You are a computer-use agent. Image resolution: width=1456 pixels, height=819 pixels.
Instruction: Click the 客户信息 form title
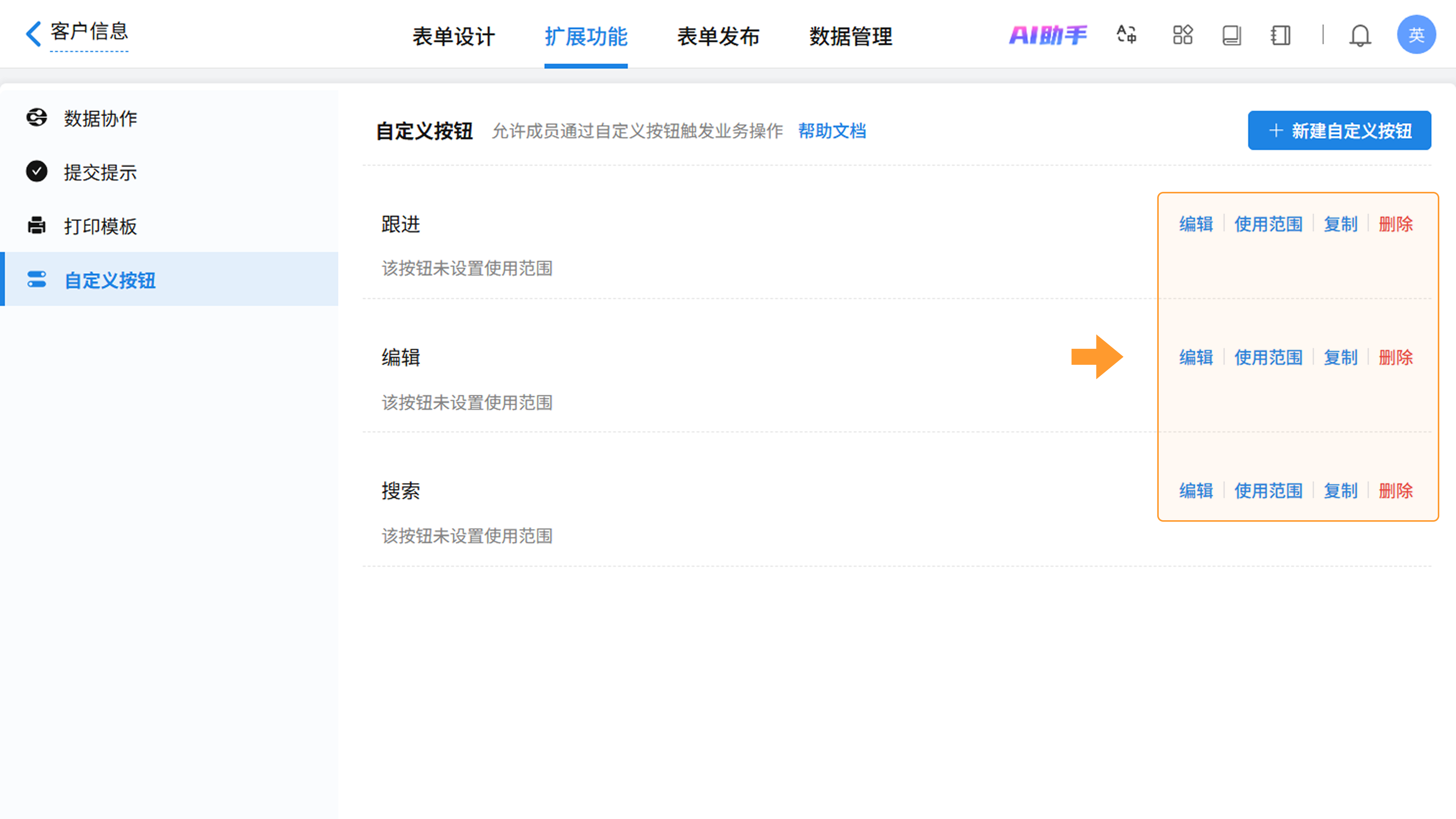point(89,31)
